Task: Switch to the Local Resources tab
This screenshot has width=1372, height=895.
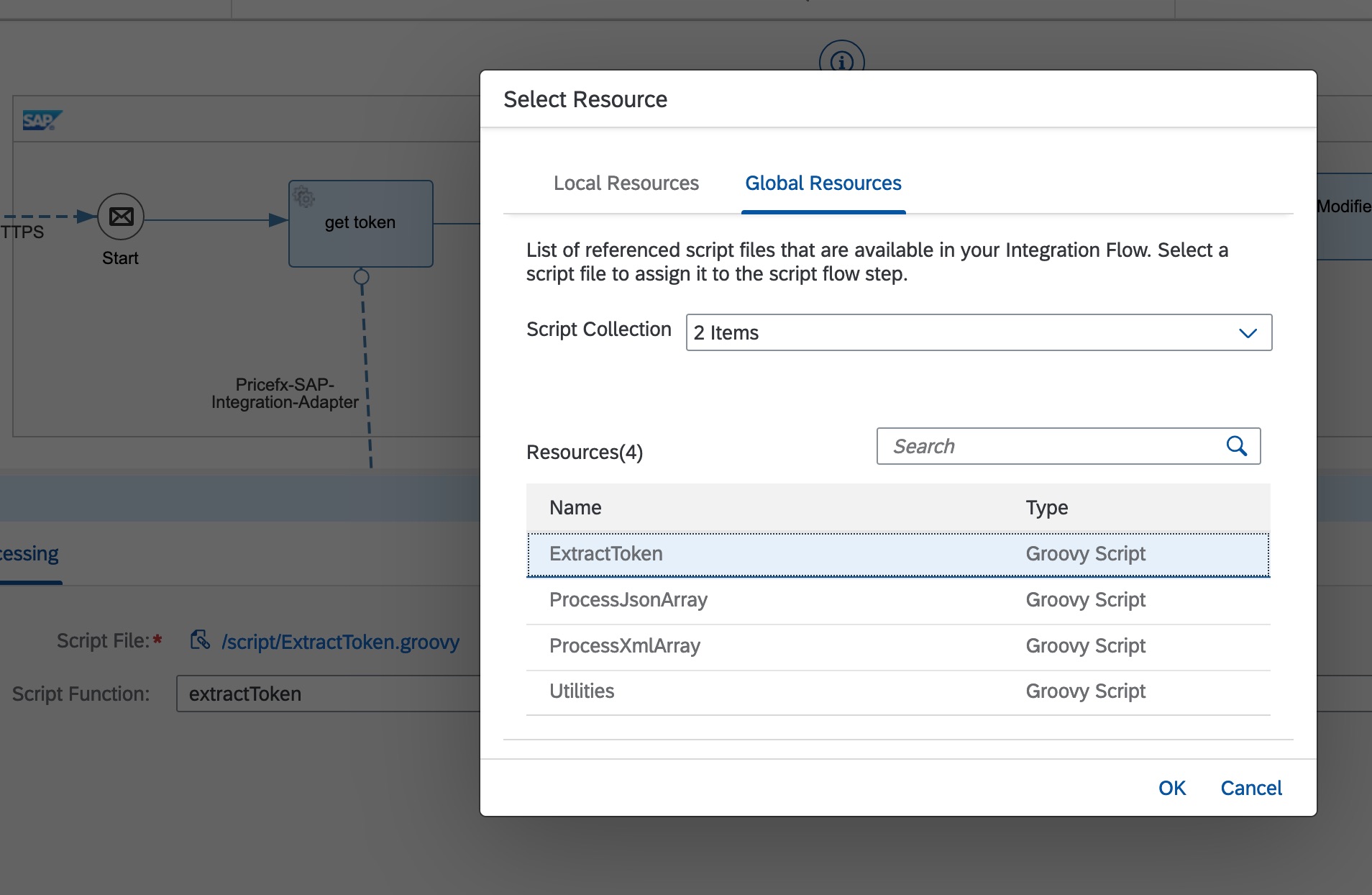Action: (626, 183)
